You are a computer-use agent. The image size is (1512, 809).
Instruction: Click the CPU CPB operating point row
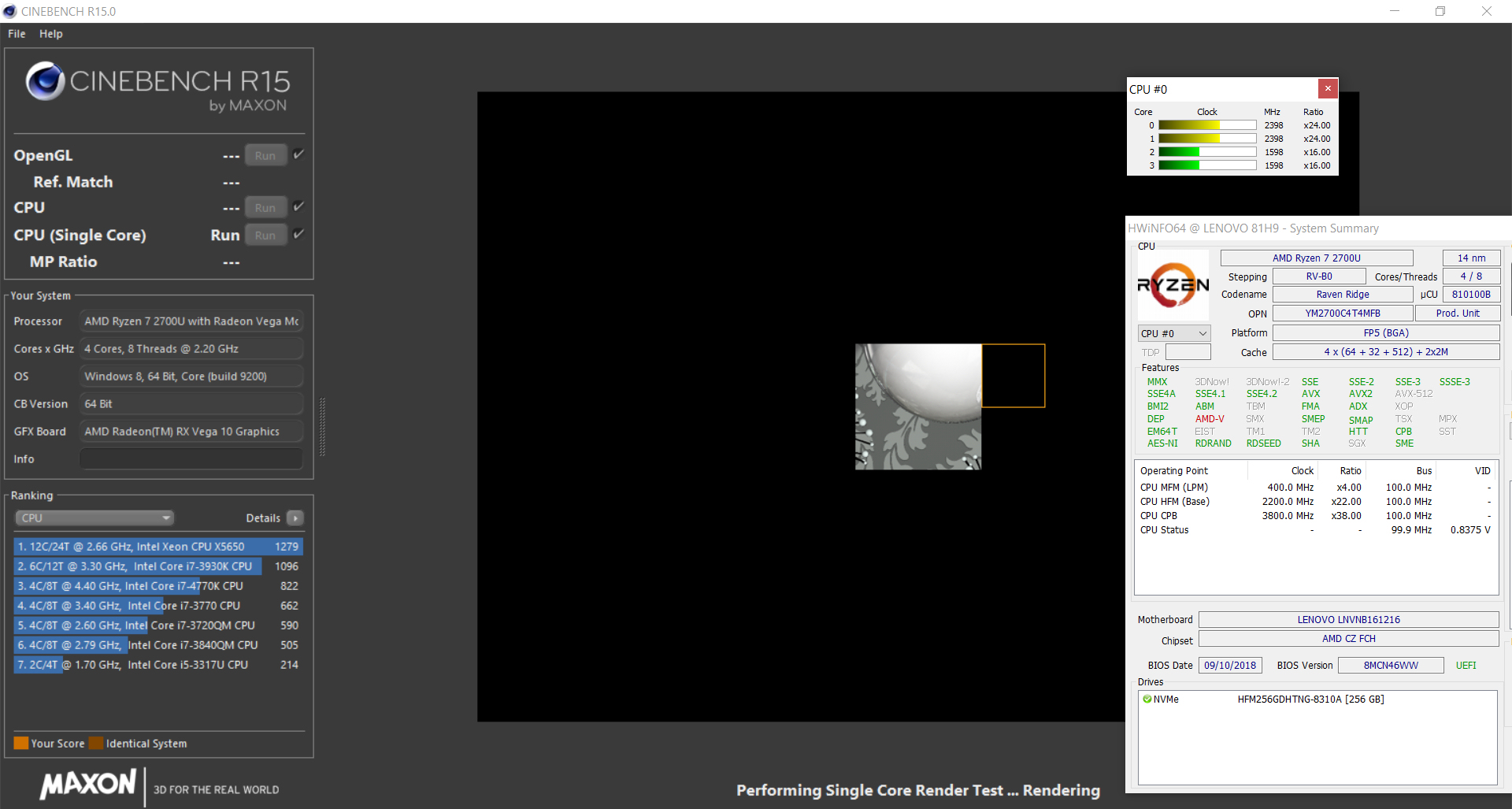coord(1315,516)
